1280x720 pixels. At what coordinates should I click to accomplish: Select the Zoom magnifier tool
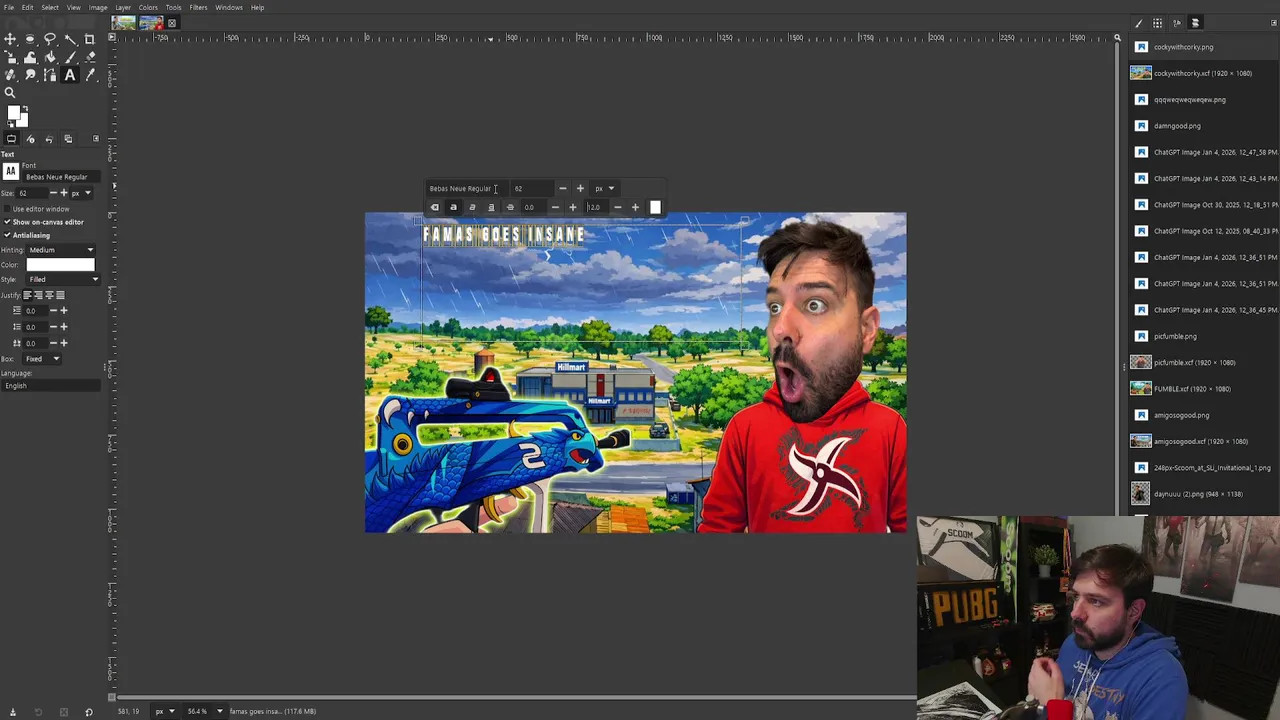coord(10,93)
